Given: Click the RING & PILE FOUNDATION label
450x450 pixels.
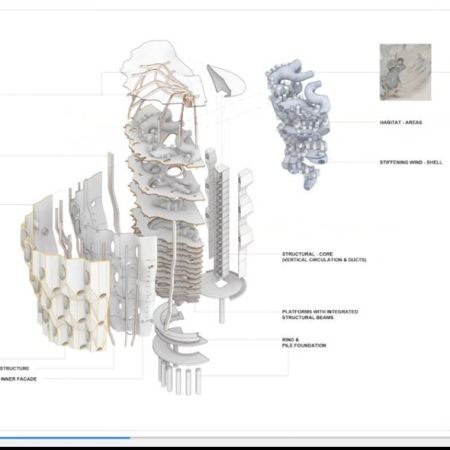Looking at the screenshot, I should click(x=304, y=342).
